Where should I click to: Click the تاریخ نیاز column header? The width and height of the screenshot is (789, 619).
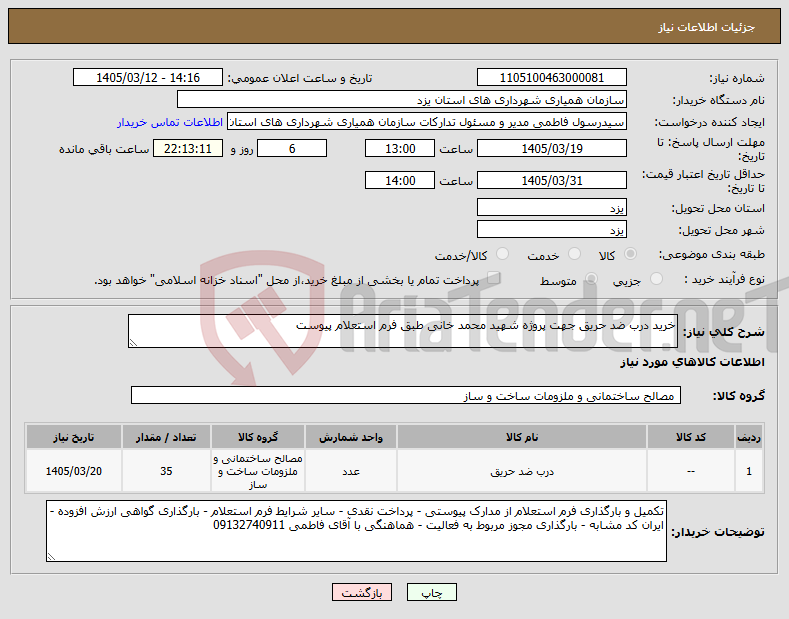[x=73, y=437]
